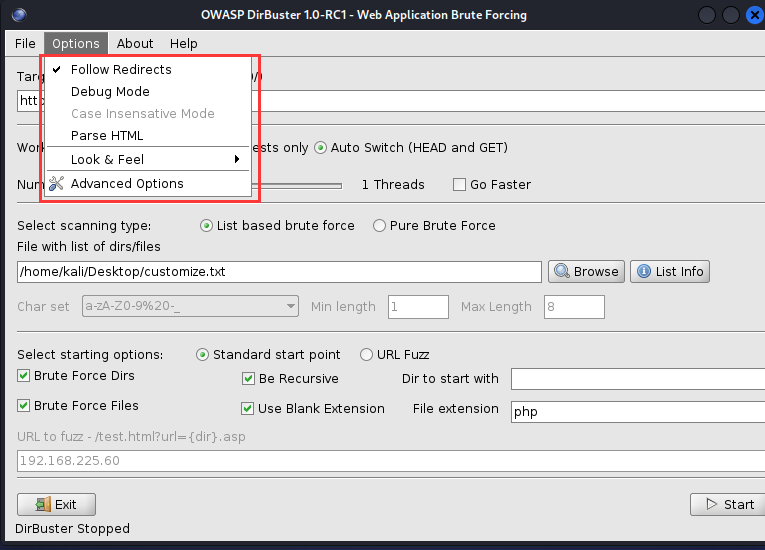The width and height of the screenshot is (765, 550).
Task: Click the Case Insensative Mode entry
Action: pyautogui.click(x=147, y=114)
